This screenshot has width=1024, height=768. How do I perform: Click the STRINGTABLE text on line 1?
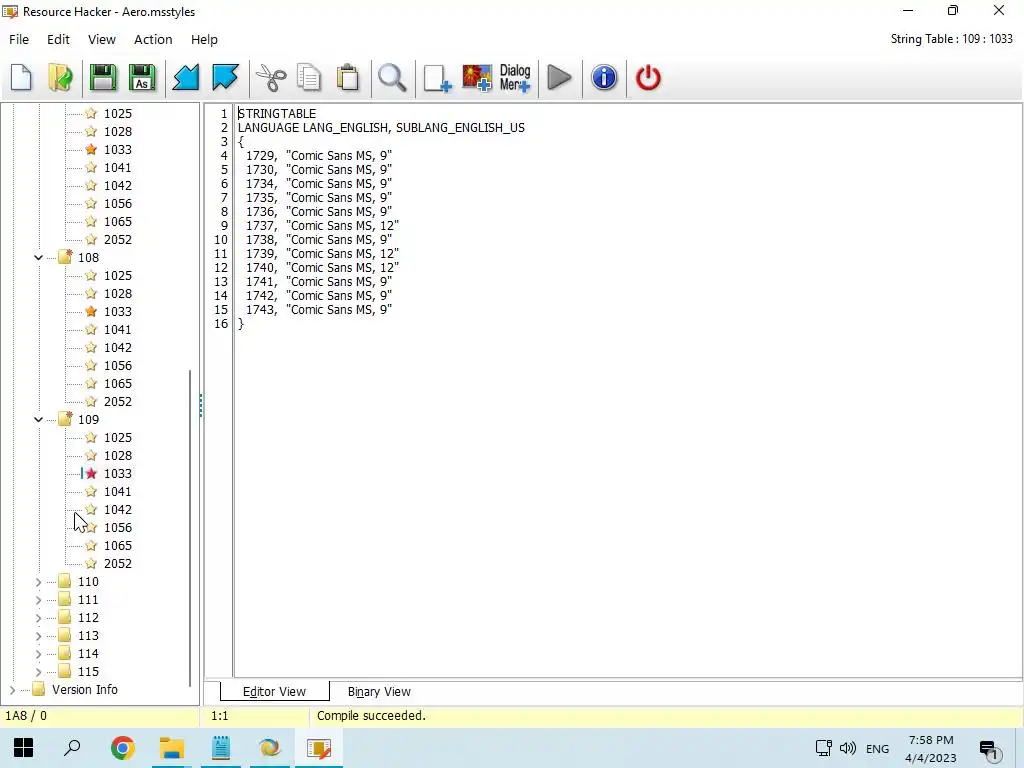coord(277,114)
